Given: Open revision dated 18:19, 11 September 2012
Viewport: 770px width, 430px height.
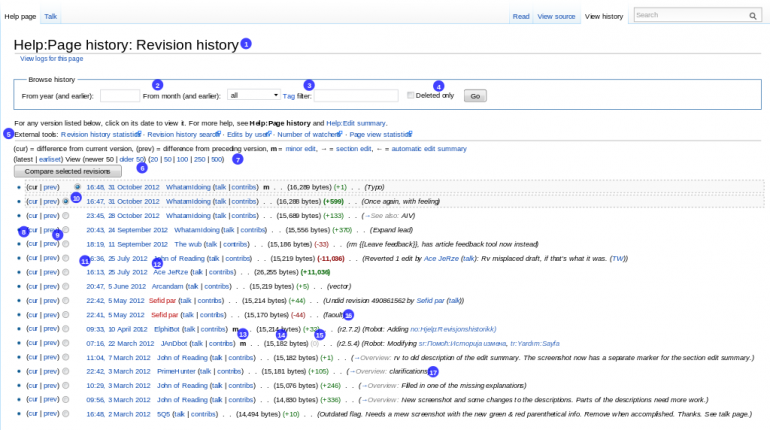Looking at the screenshot, I should 127,244.
